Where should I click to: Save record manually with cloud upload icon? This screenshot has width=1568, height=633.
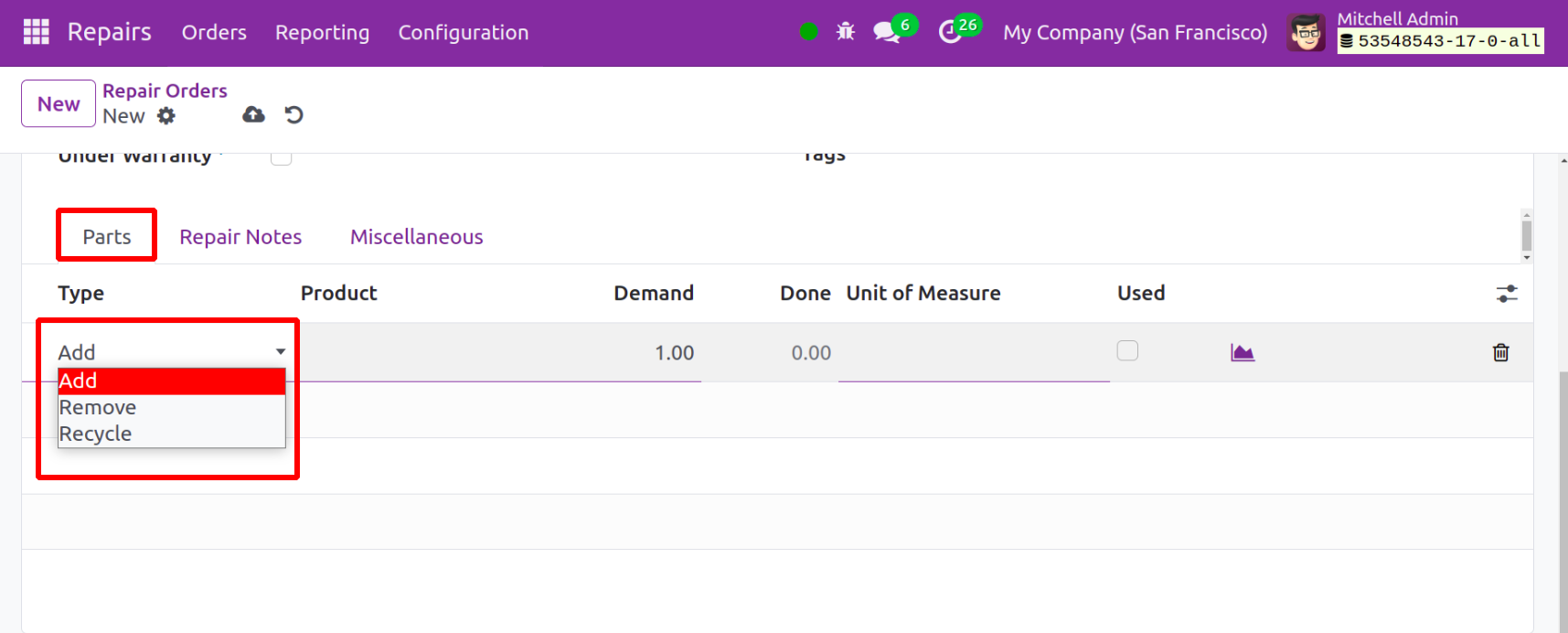253,114
